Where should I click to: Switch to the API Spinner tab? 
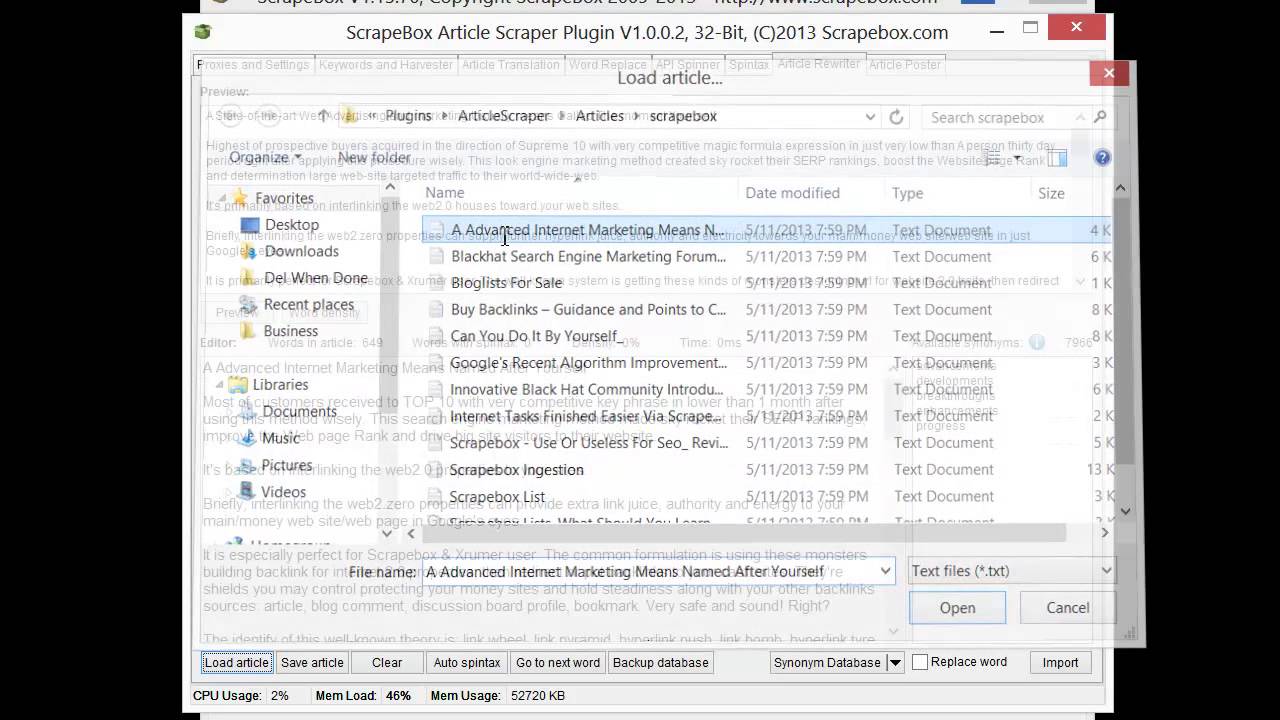(x=687, y=65)
